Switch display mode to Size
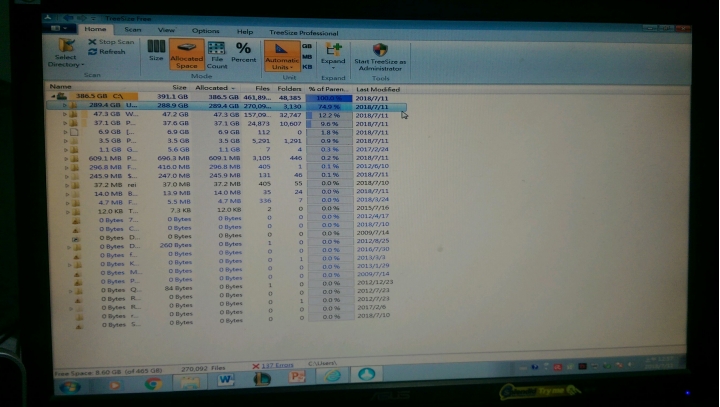720x407 pixels. 156,51
